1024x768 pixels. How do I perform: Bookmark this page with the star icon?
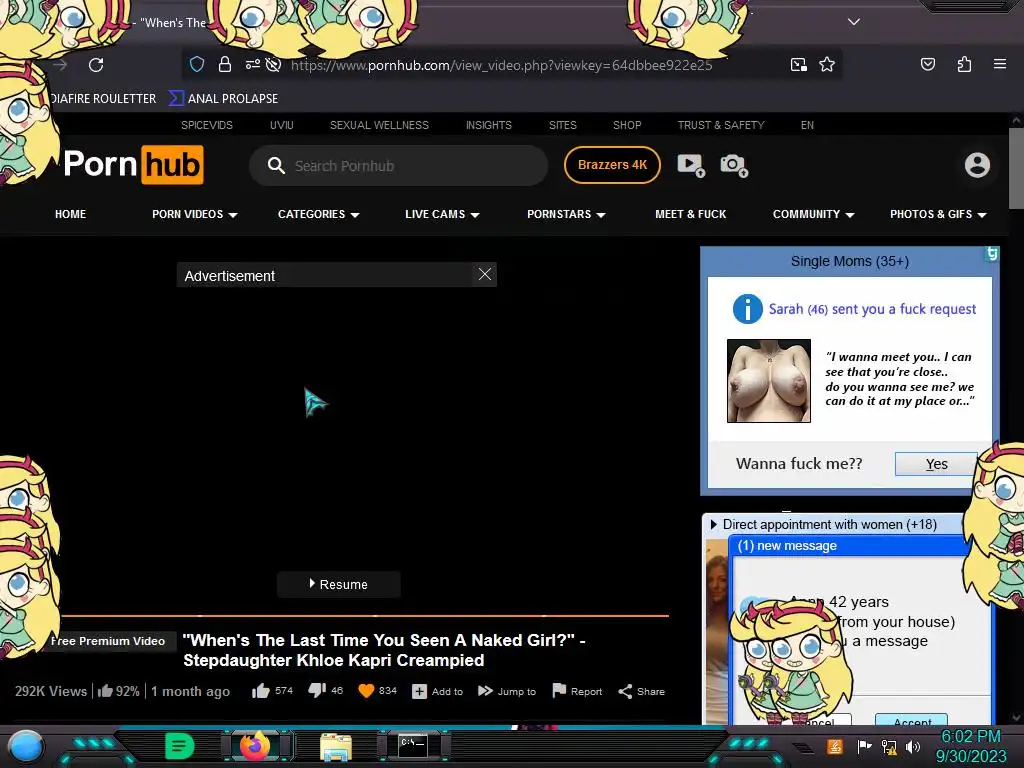[827, 64]
